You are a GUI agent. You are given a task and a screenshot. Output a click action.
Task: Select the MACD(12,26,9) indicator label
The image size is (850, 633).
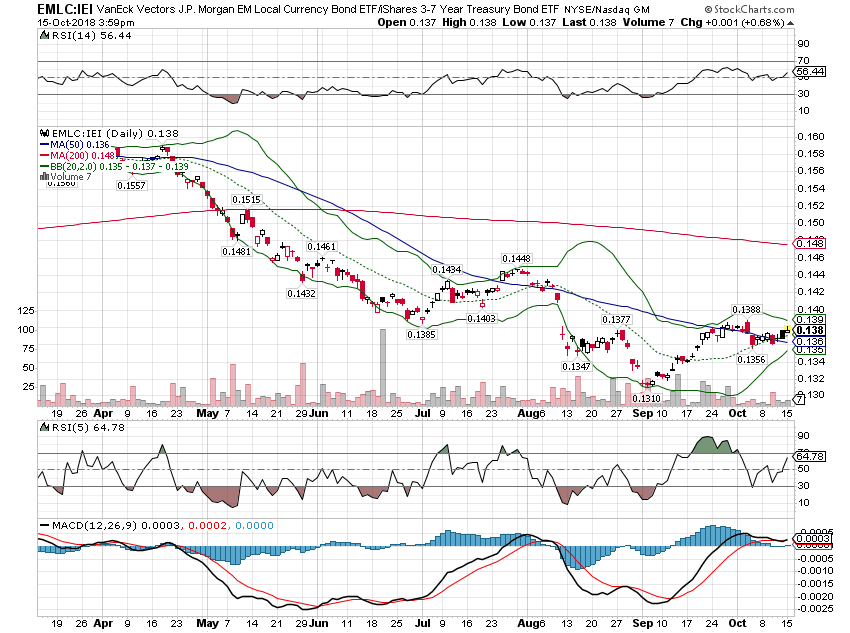[94, 526]
